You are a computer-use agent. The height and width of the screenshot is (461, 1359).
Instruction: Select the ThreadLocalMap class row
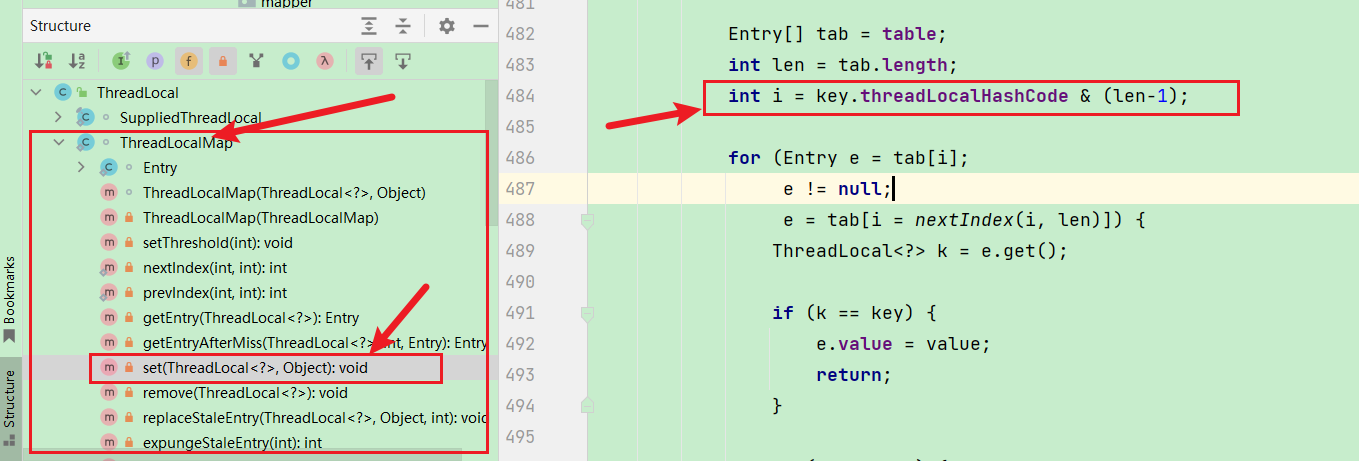coord(176,143)
